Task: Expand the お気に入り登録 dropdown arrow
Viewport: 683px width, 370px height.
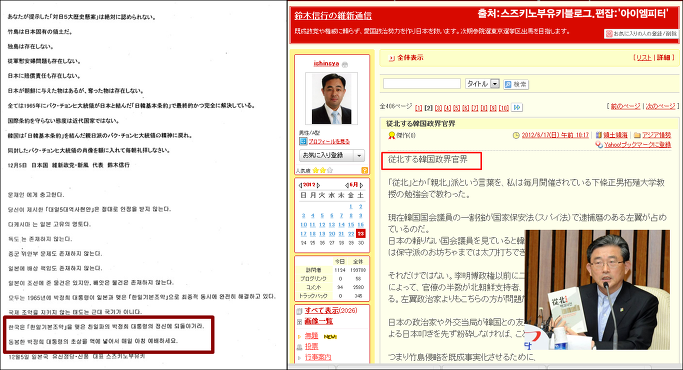Action: (359, 156)
